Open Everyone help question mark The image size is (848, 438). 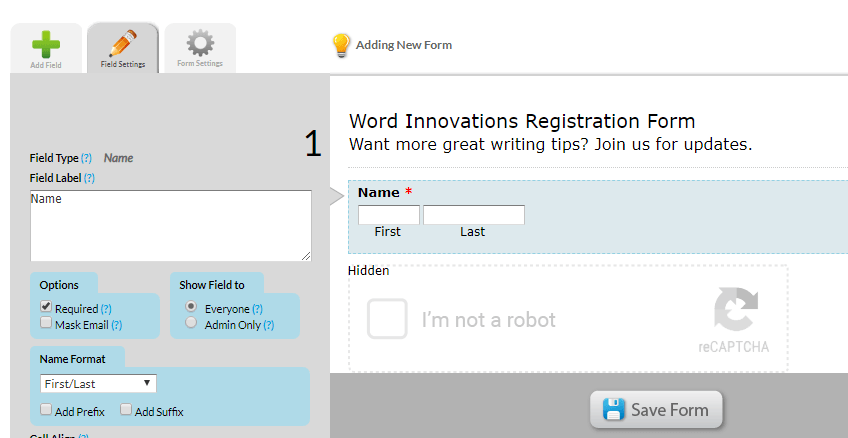pos(257,309)
